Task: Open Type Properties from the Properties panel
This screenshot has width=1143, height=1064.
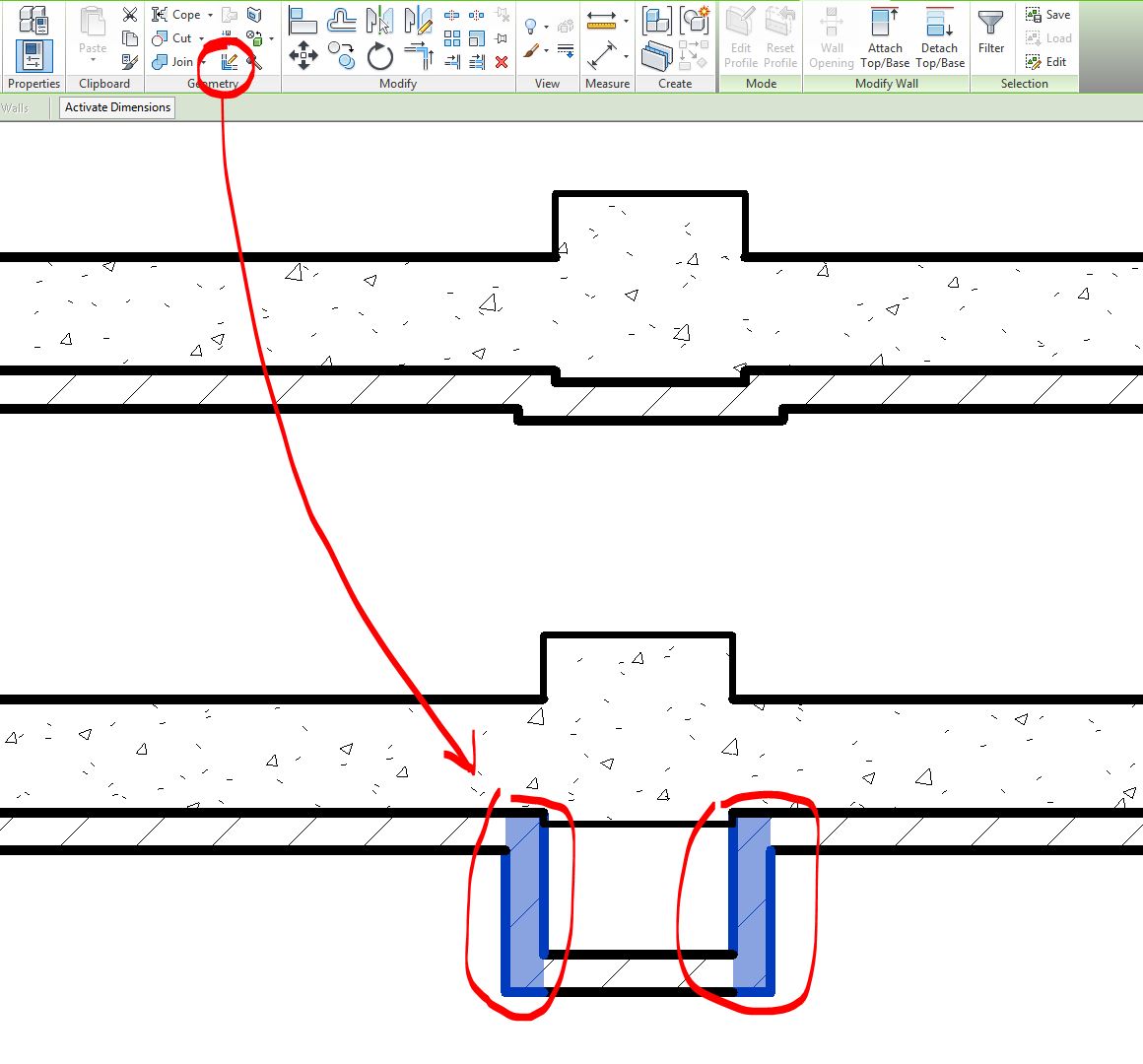Action: click(x=34, y=19)
